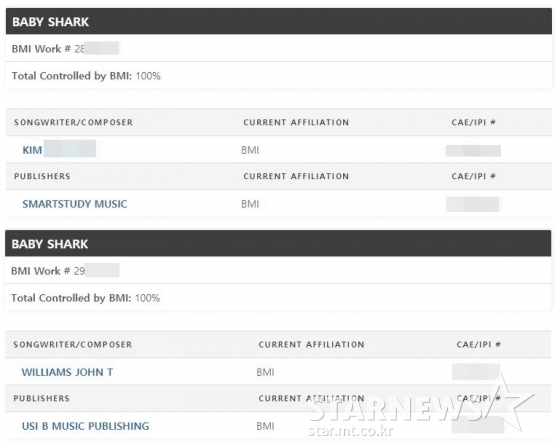Click PUBLISHERS column header above SMARTSTUDY MUSIC
This screenshot has height=445, width=560.
tap(42, 176)
